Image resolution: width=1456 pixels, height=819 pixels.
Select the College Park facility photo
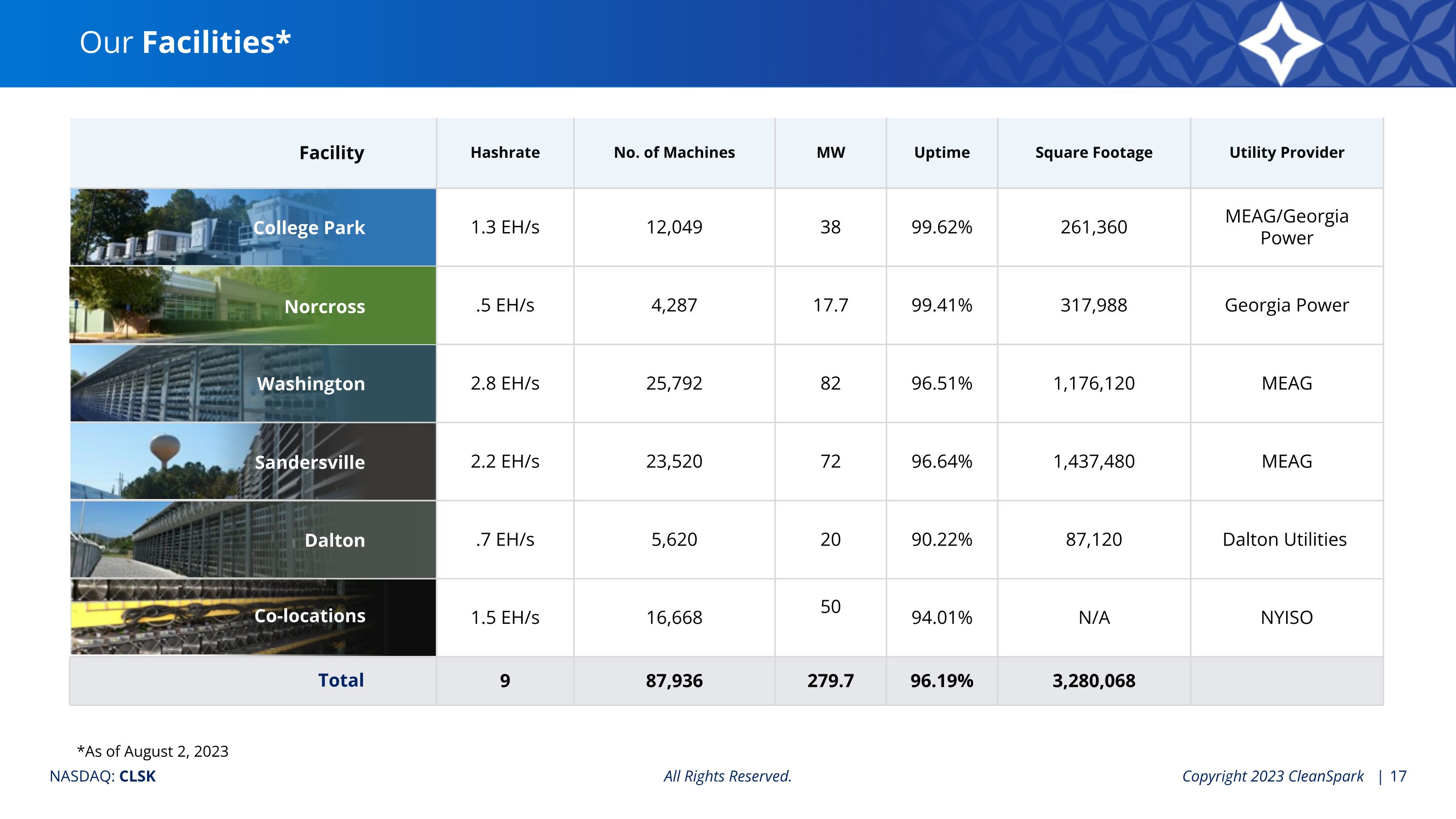click(253, 227)
